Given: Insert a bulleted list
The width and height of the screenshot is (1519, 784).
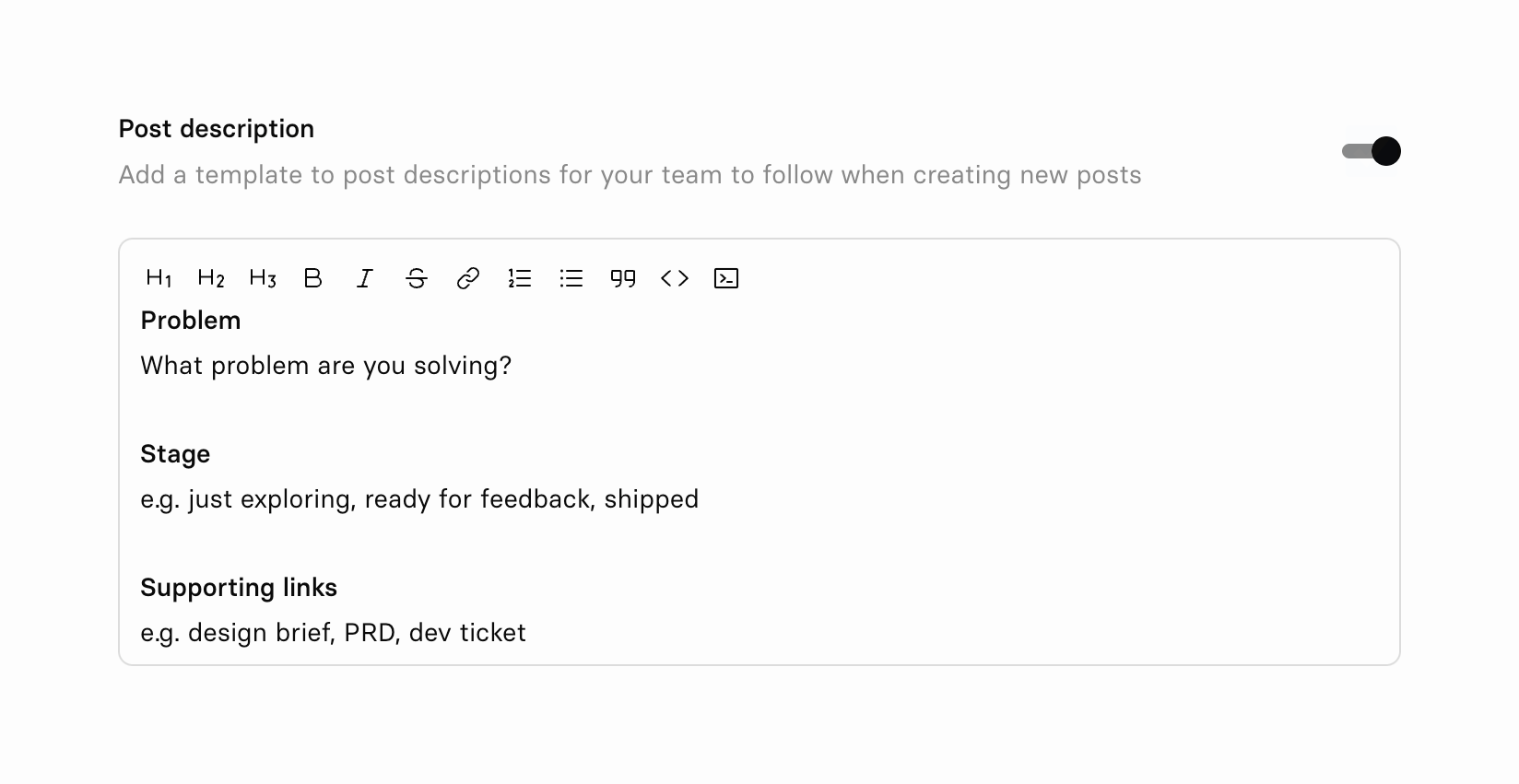Looking at the screenshot, I should coord(571,278).
